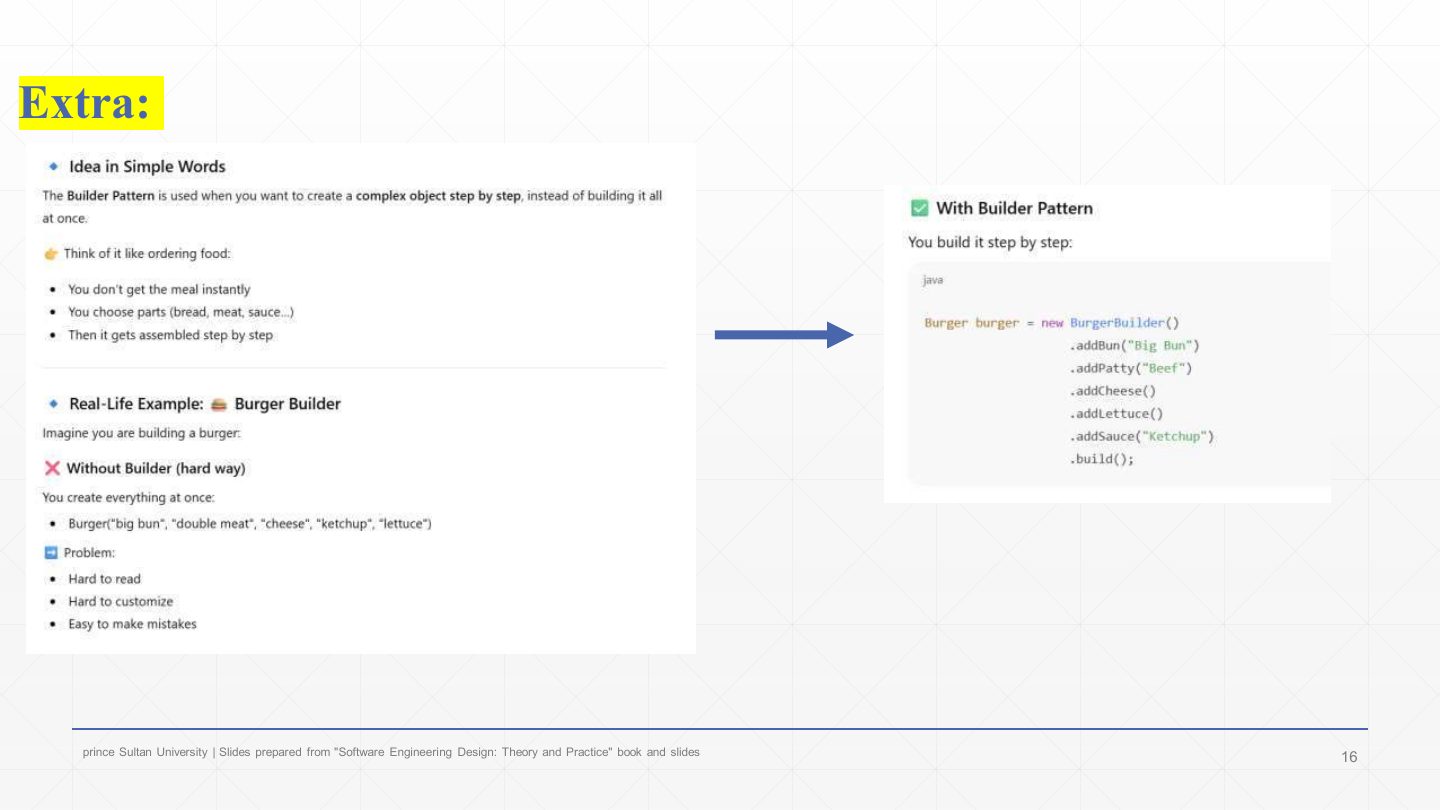1440x810 pixels.
Task: Select the Burger("big bun", "double meat"...) constructor line
Action: pyautogui.click(x=250, y=524)
